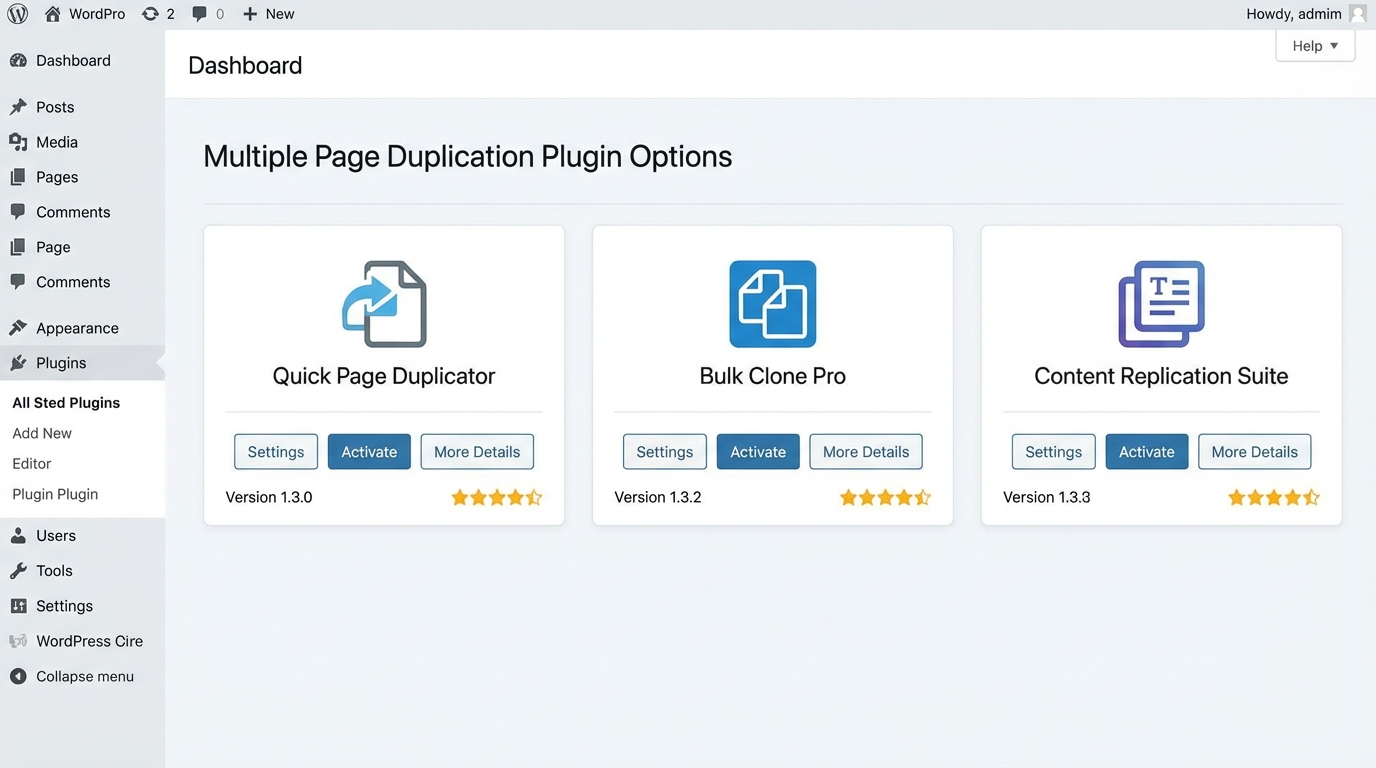Activate the Content Replication Suite plugin

1146,451
